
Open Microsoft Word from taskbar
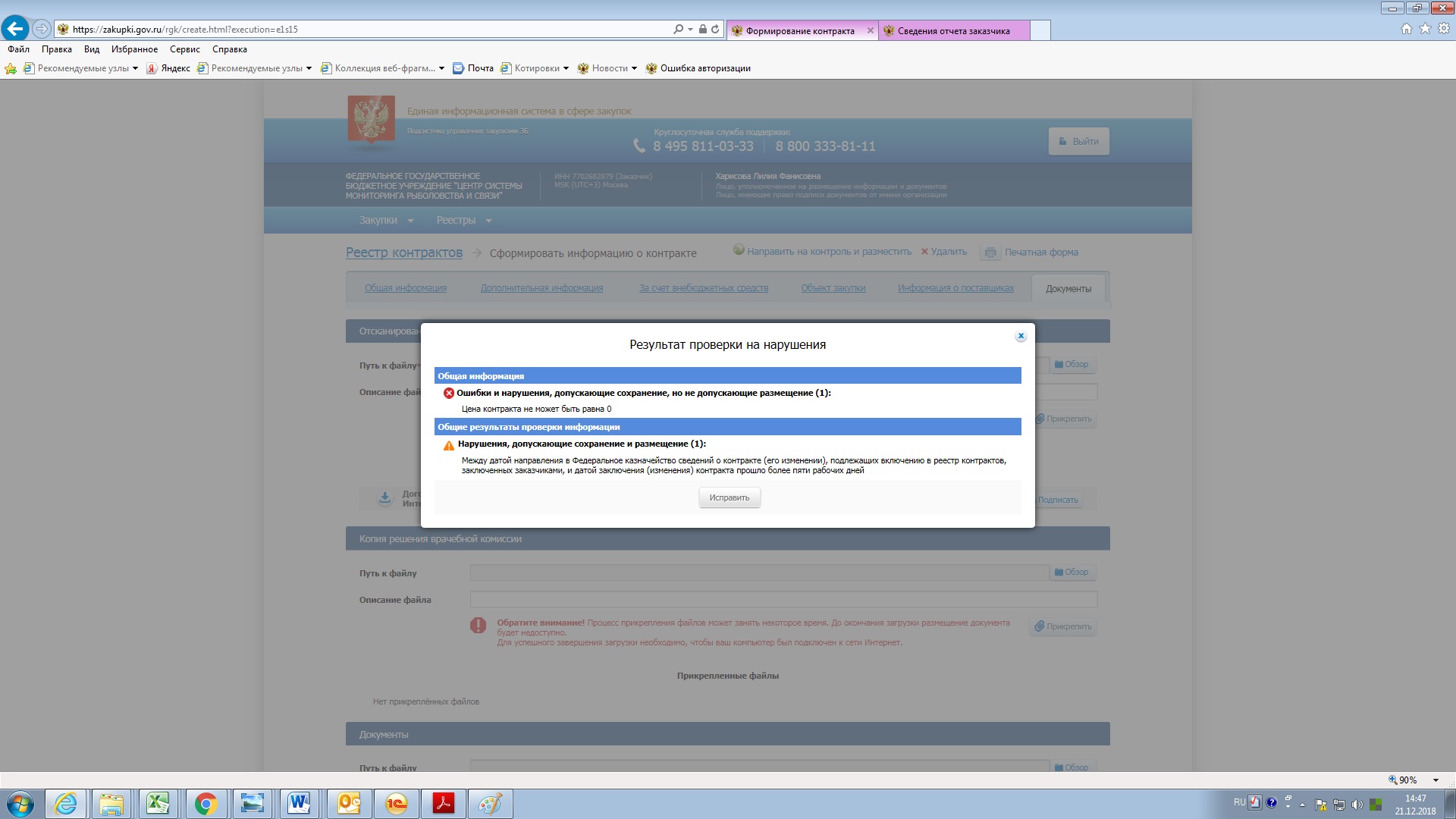click(299, 803)
